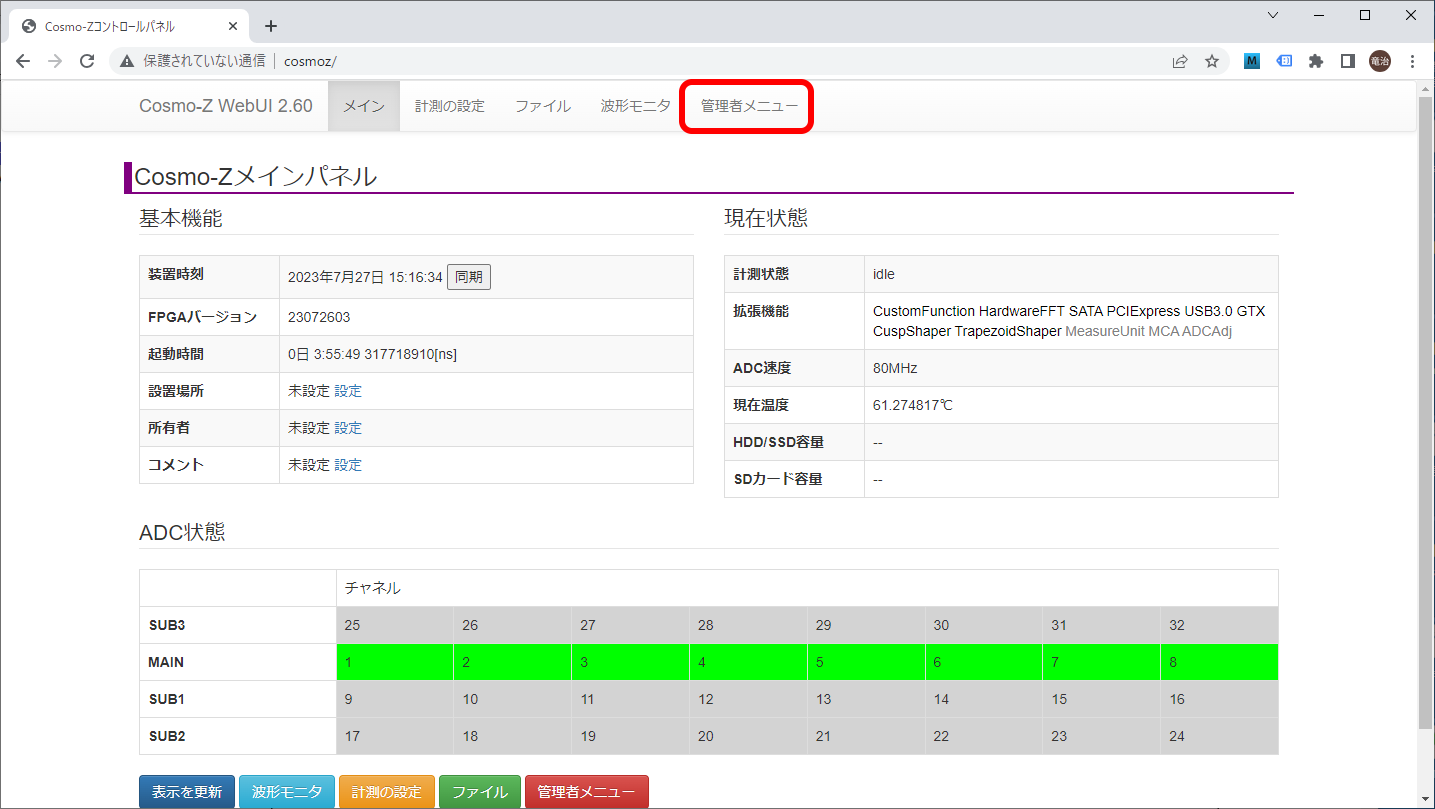Expand the tab search chevron
The width and height of the screenshot is (1435, 809).
(x=1273, y=15)
